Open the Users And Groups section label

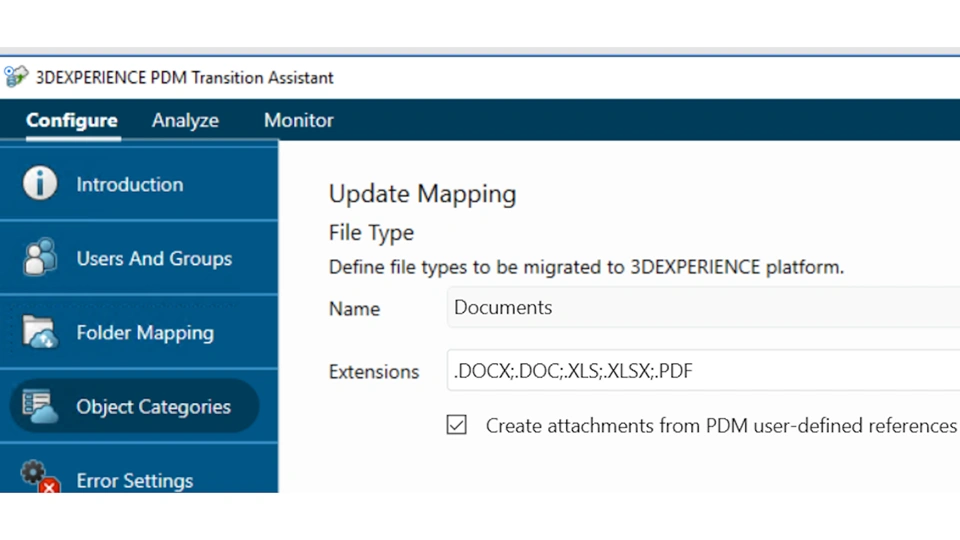point(154,258)
